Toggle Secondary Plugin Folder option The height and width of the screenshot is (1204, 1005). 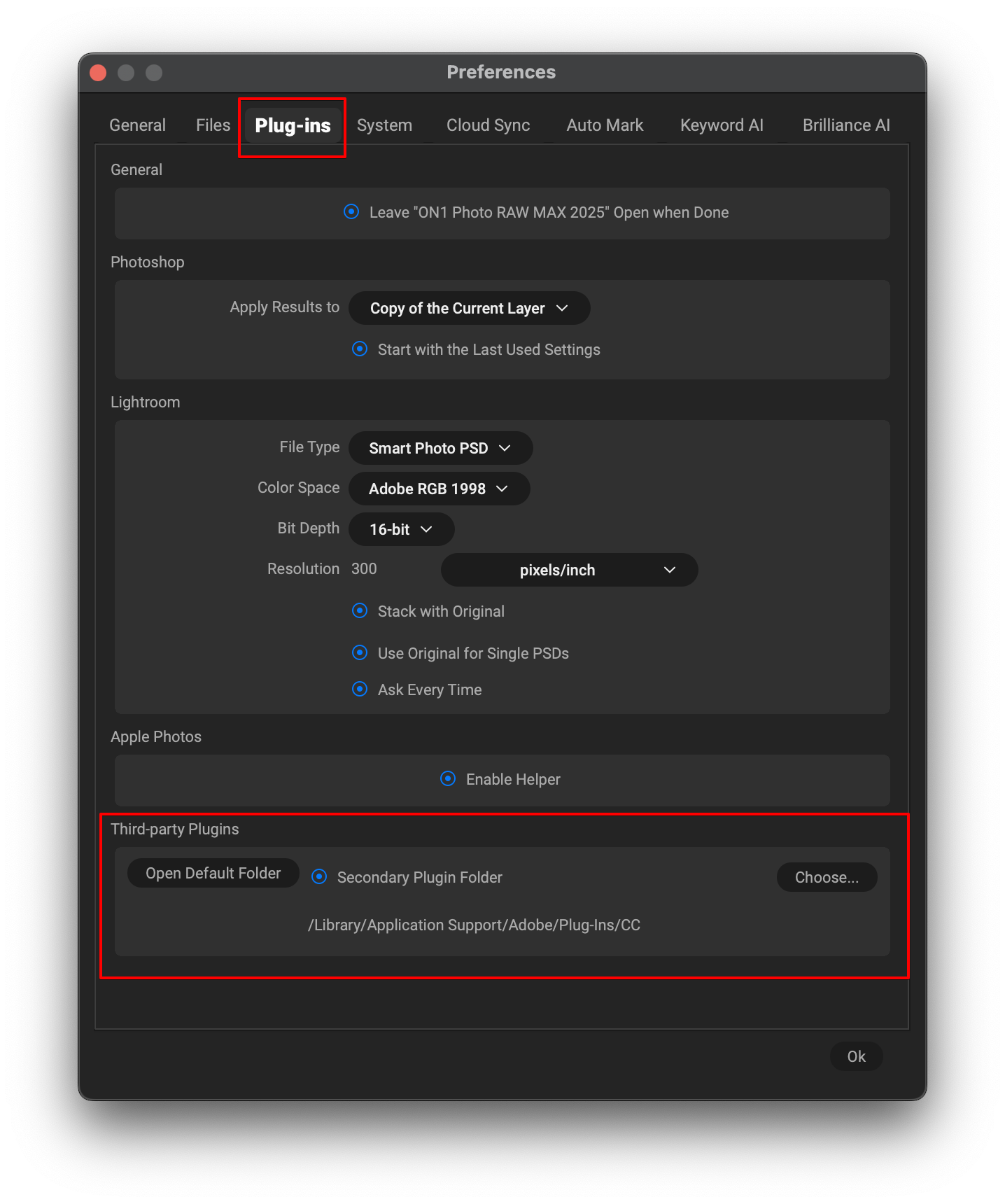319,877
